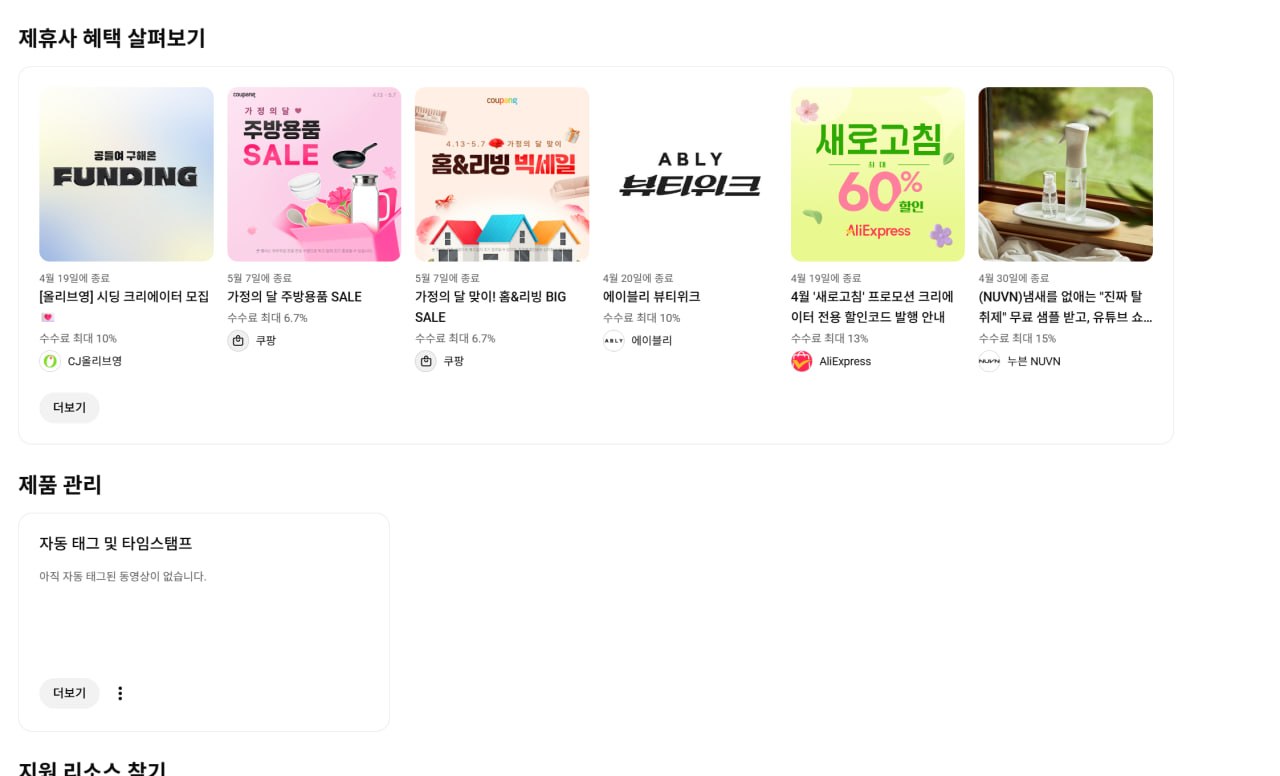1280x776 pixels.
Task: Open the ABLY 뷰티위크 thumbnail
Action: pyautogui.click(x=690, y=174)
